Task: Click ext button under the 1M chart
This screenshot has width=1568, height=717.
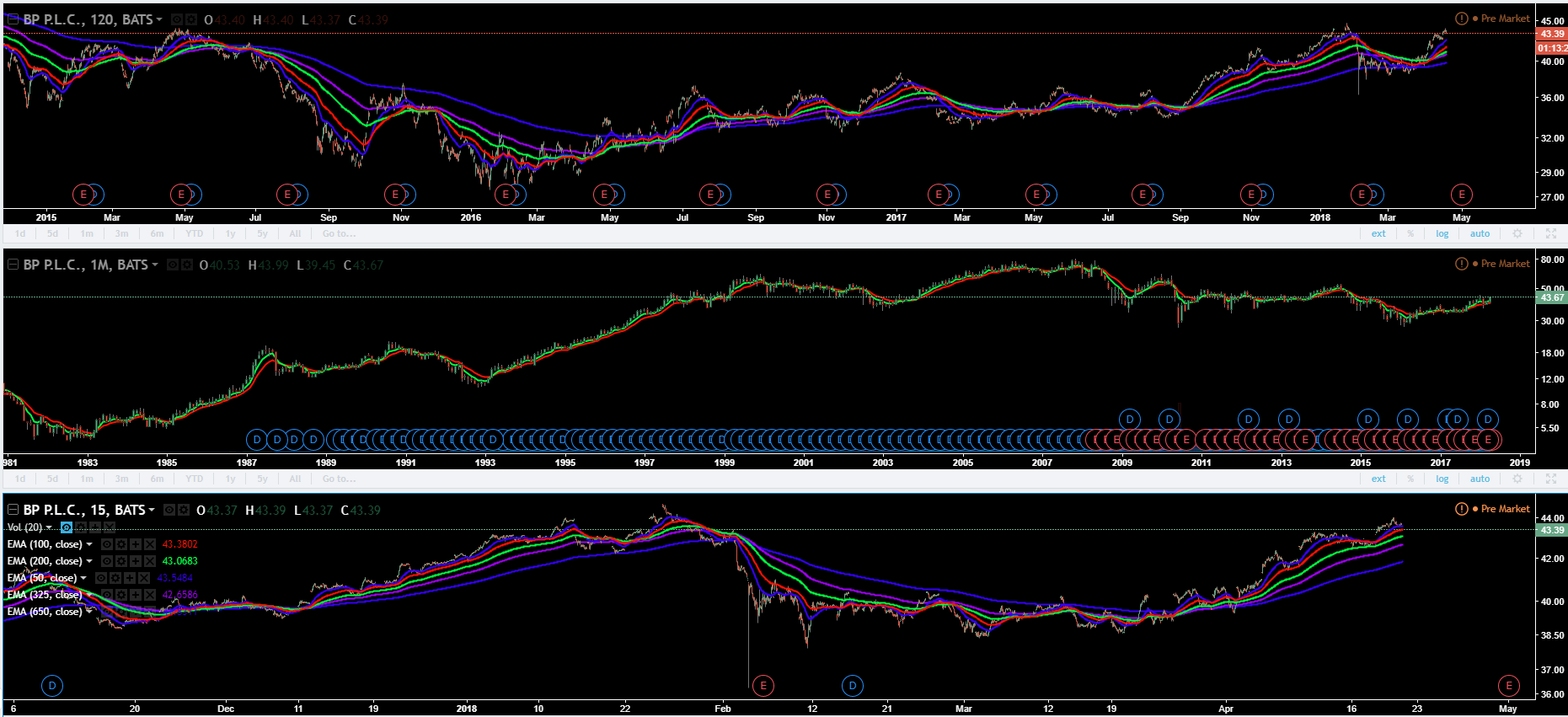Action: (x=1378, y=479)
